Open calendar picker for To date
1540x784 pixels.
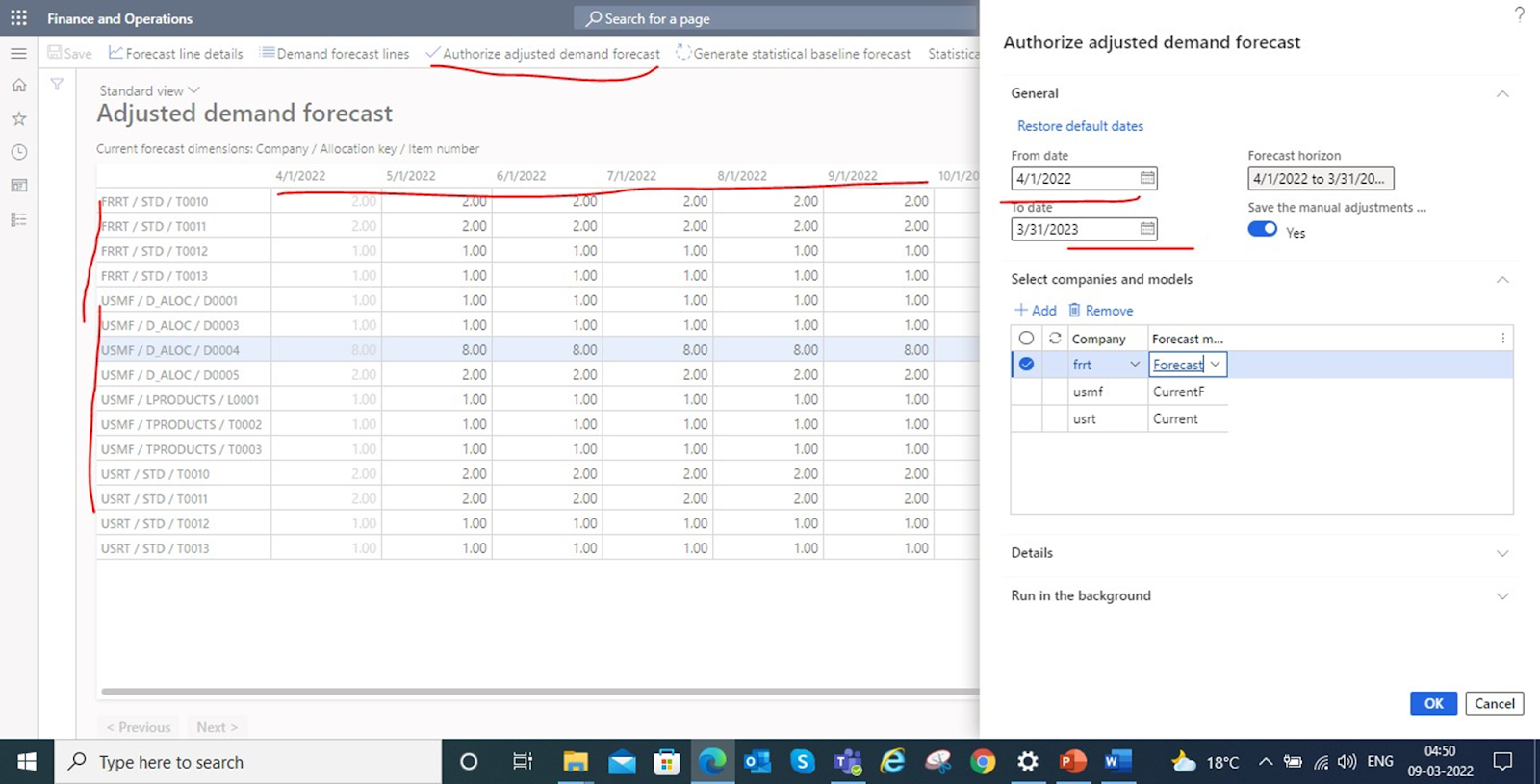pyautogui.click(x=1147, y=229)
